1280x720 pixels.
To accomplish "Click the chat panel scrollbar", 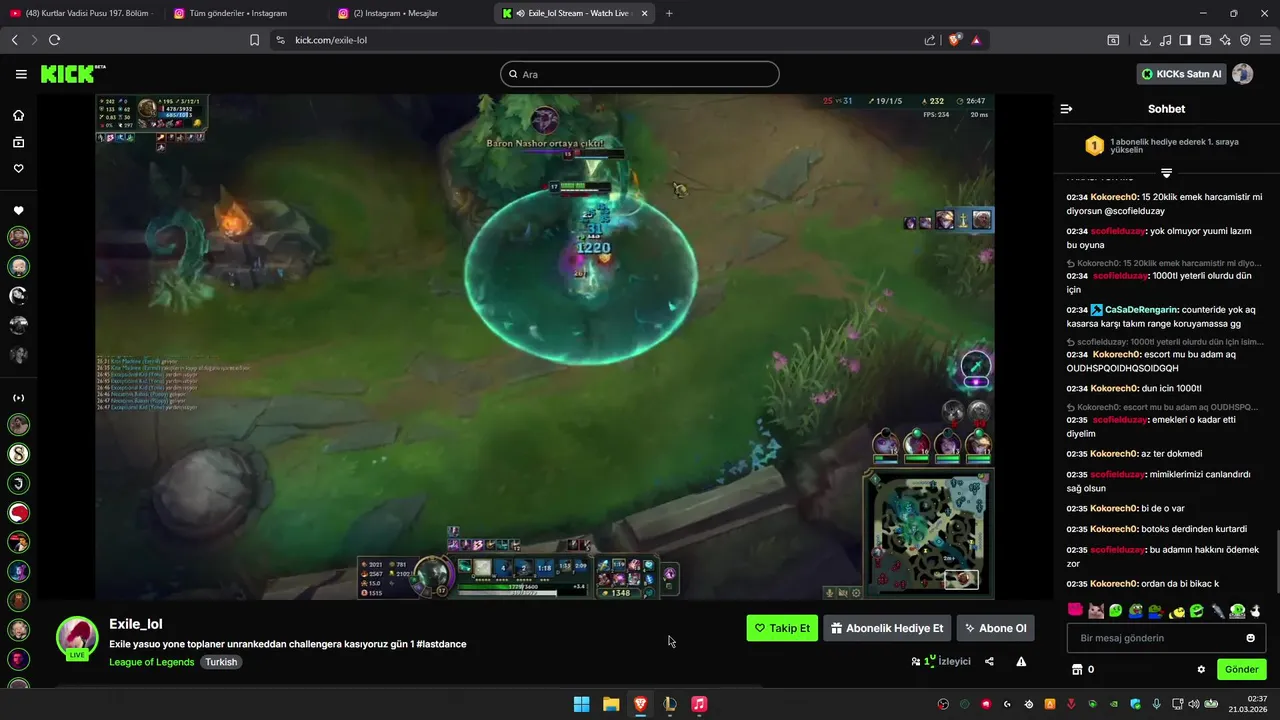I will (1277, 560).
